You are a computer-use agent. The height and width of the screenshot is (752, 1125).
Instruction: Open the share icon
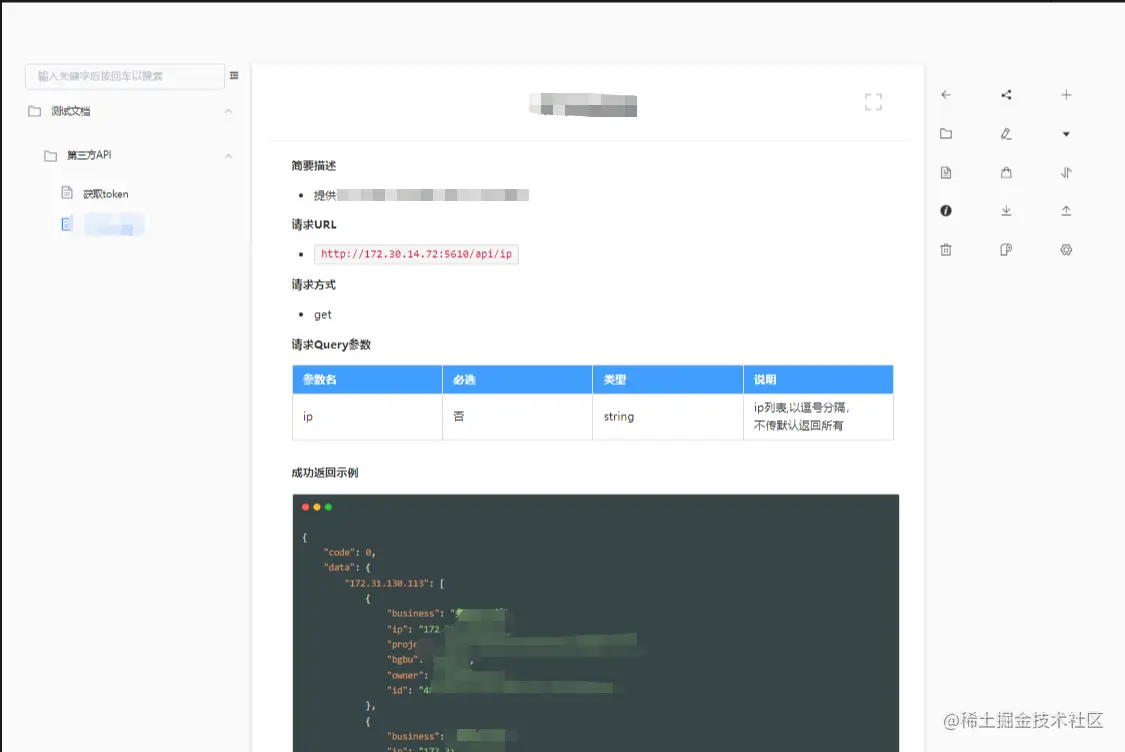[1006, 95]
